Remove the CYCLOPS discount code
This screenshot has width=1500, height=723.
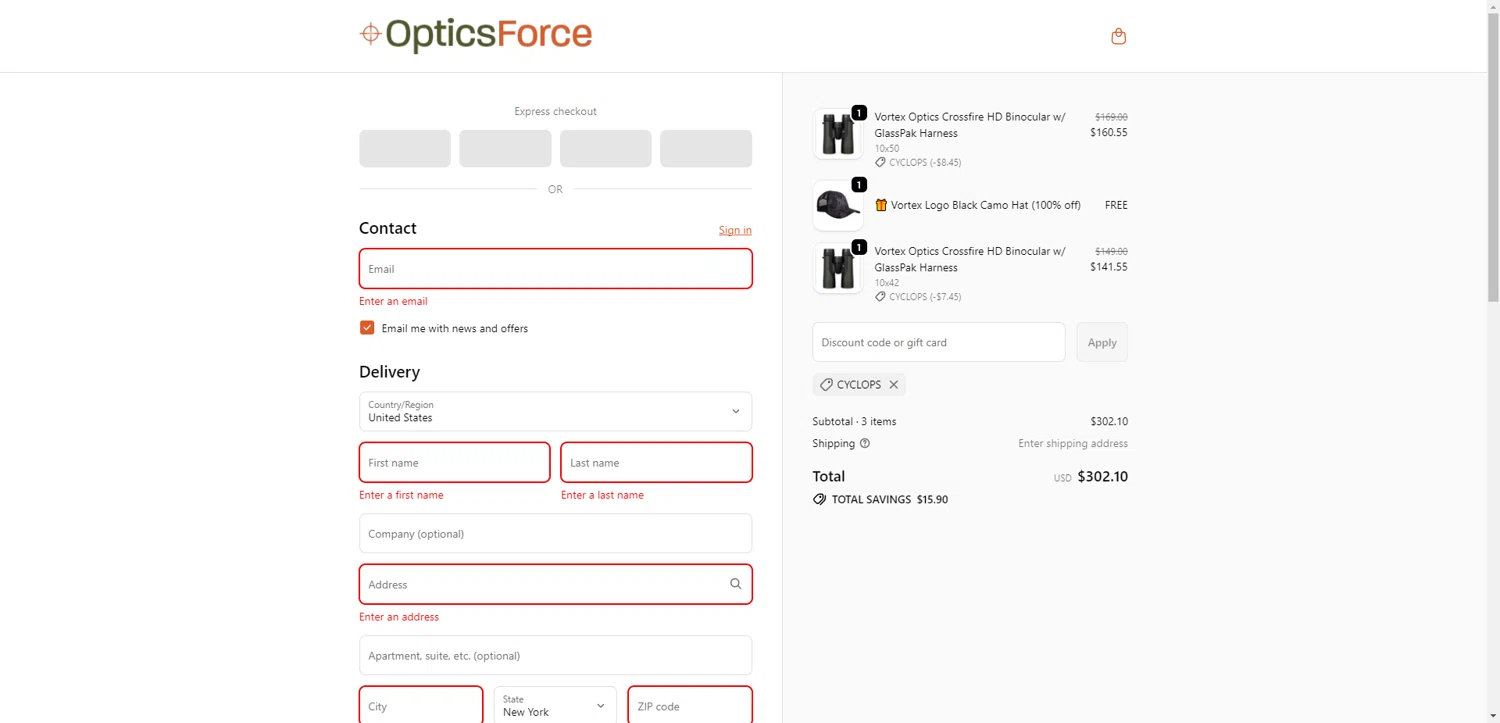pyautogui.click(x=894, y=384)
